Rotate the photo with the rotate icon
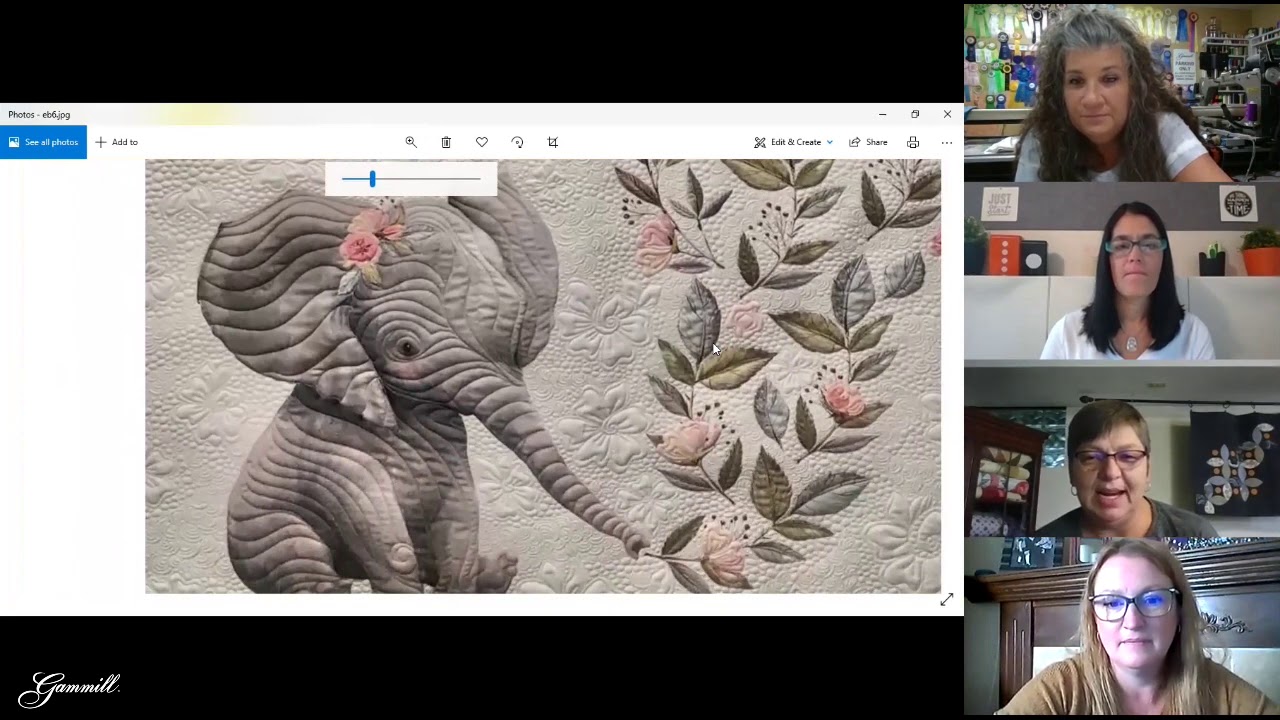Viewport: 1280px width, 720px height. (517, 142)
